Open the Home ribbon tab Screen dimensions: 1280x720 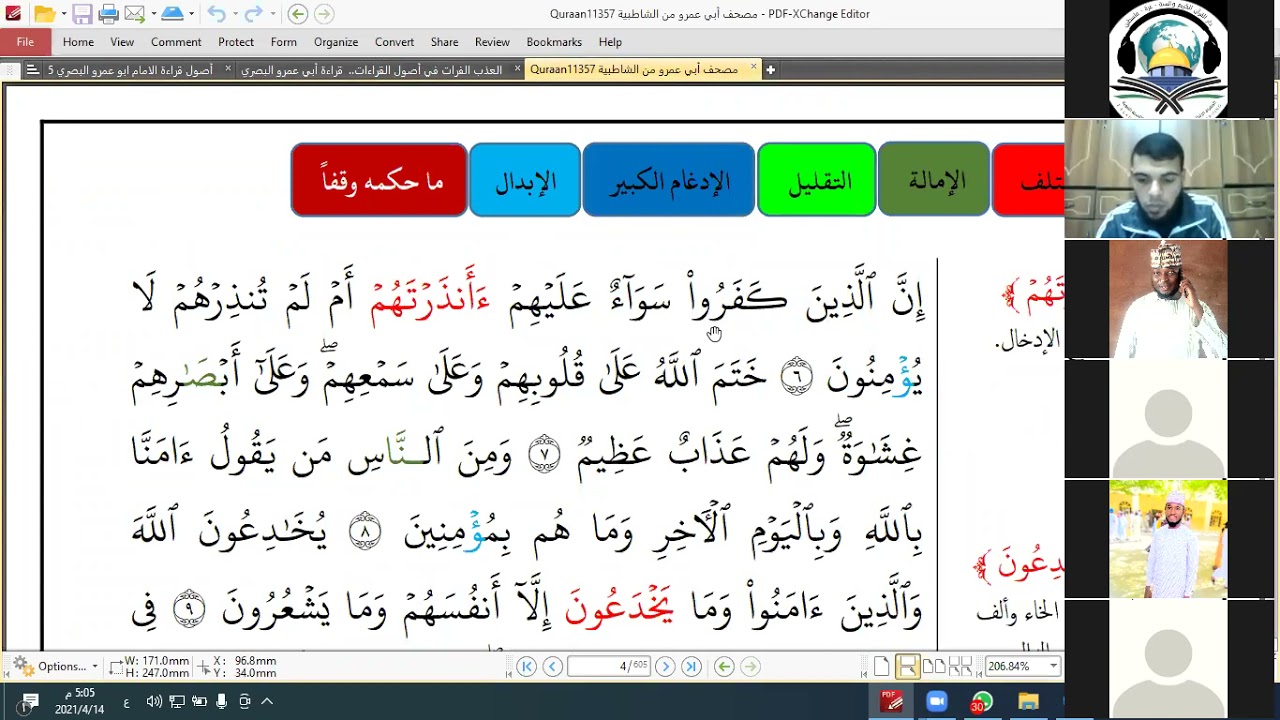(78, 42)
